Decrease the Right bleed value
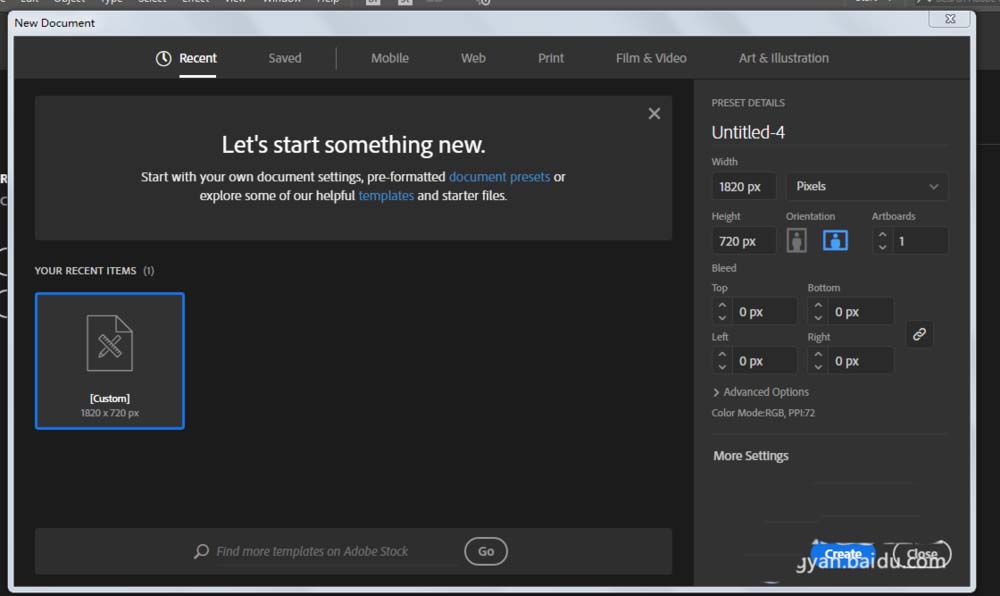The image size is (1000, 596). [818, 367]
